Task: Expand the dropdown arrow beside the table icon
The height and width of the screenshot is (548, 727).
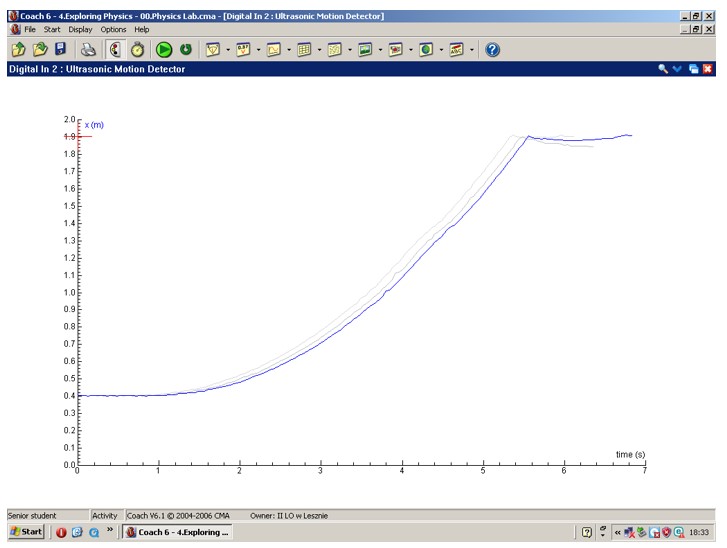Action: 320,49
